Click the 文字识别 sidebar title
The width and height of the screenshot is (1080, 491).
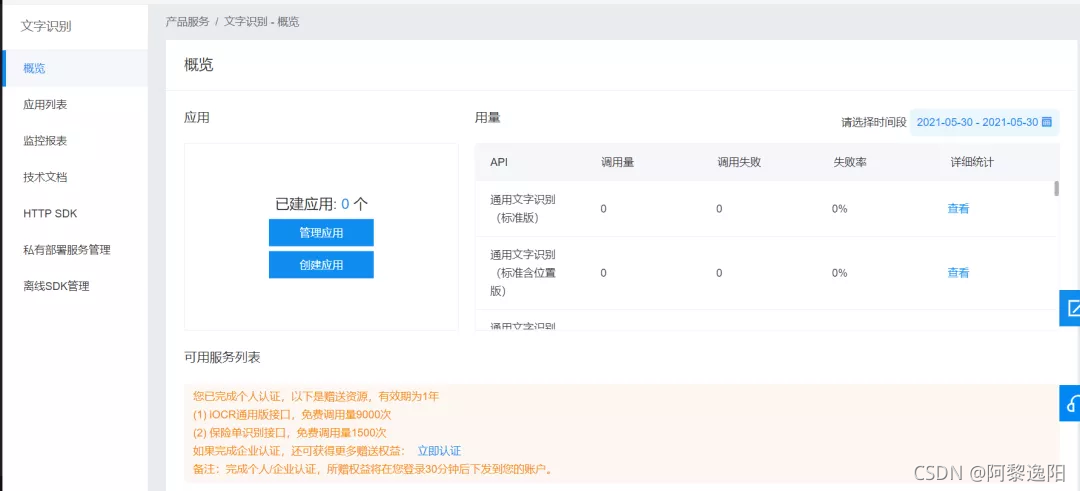[x=46, y=26]
